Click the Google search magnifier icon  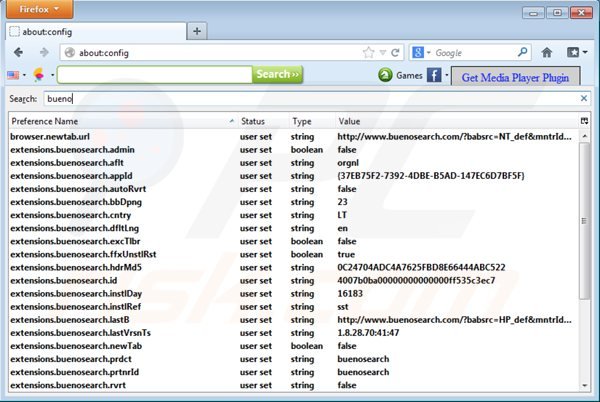coord(522,52)
